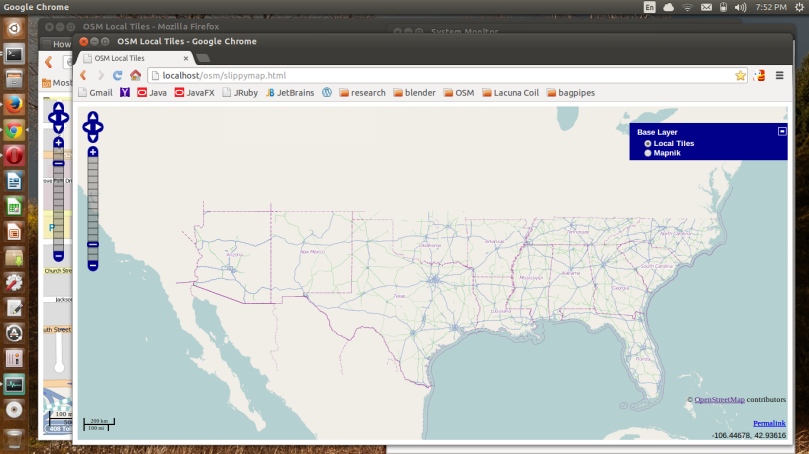Expand the bagpipes bookmarks folder

[x=571, y=93]
